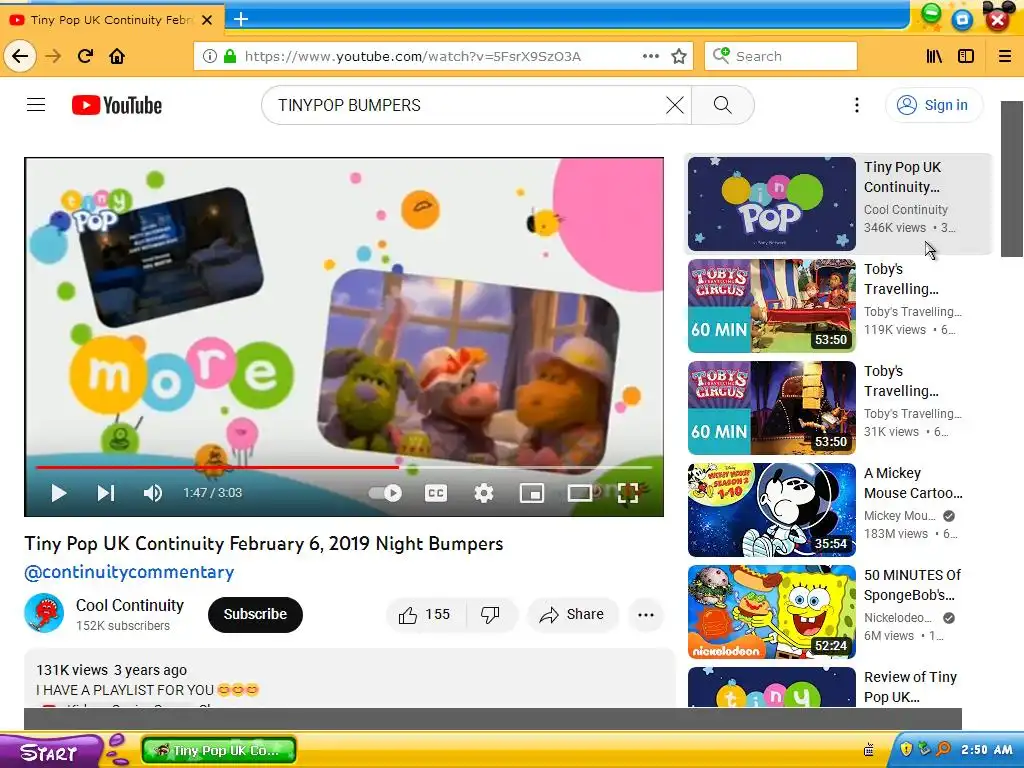This screenshot has height=768, width=1024.
Task: Open the Cool Continuity name under first suggestion
Action: 906,210
